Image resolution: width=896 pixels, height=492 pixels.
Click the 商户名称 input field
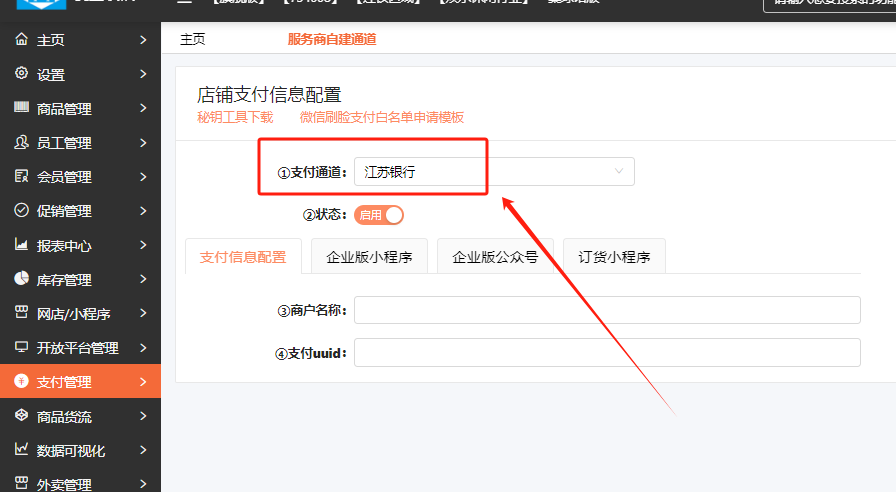click(607, 310)
